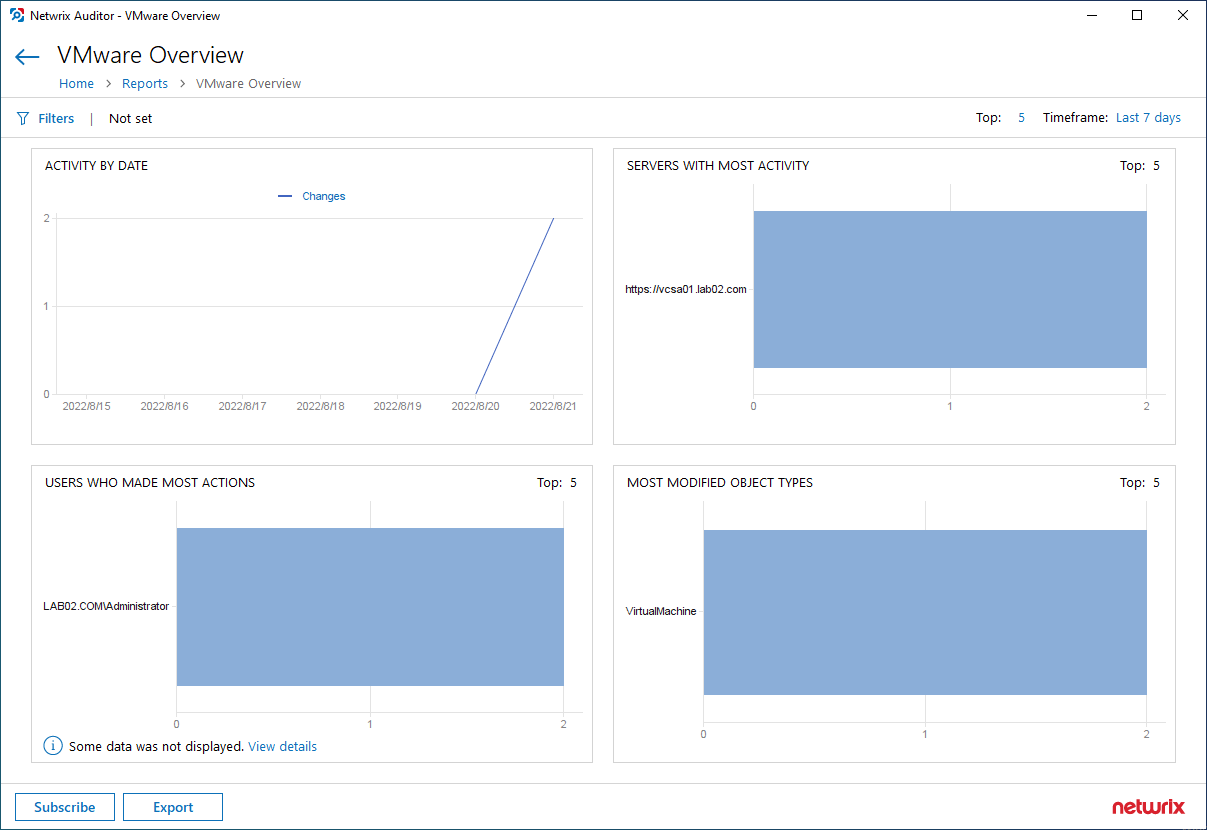
Task: Click the 2022/8/21 axis date
Action: 553,406
